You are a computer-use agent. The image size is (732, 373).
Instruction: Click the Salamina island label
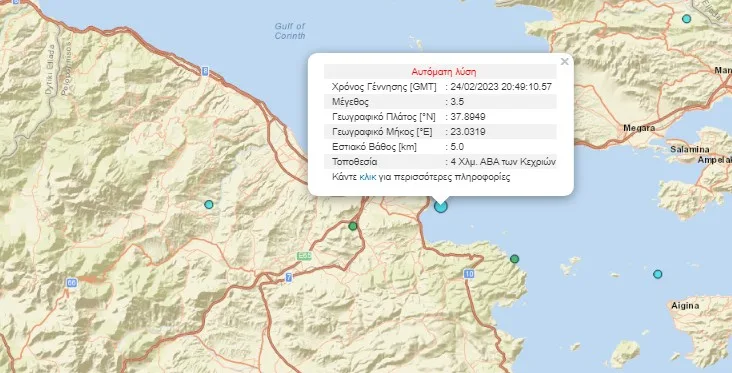[x=690, y=149]
